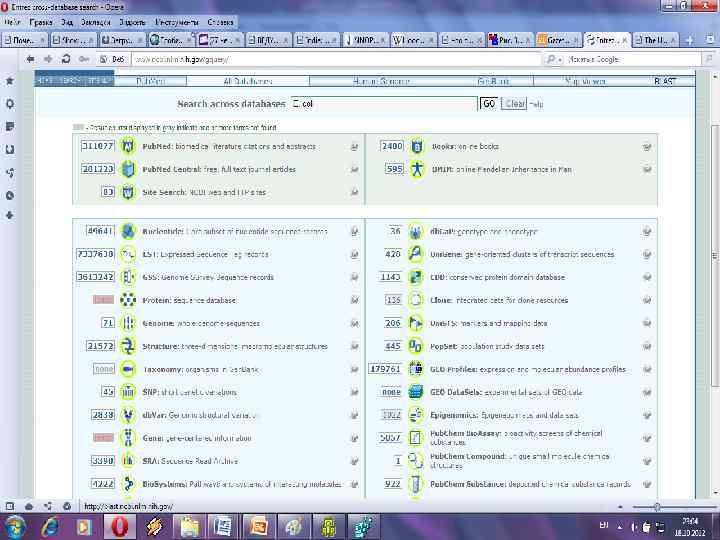Open the Help link beside Clear
Viewport: 720px width, 540px height.
tap(537, 105)
